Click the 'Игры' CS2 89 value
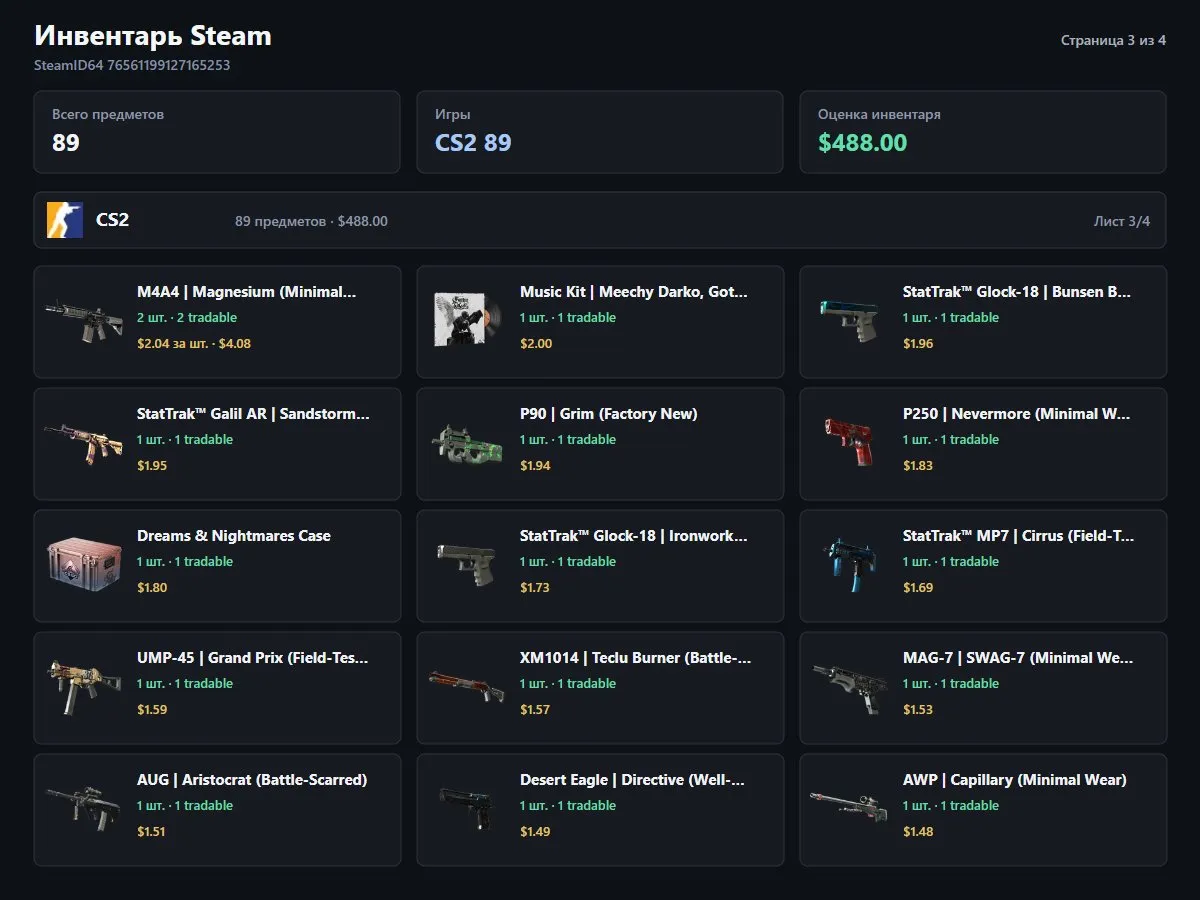The width and height of the screenshot is (1200, 900). 473,143
